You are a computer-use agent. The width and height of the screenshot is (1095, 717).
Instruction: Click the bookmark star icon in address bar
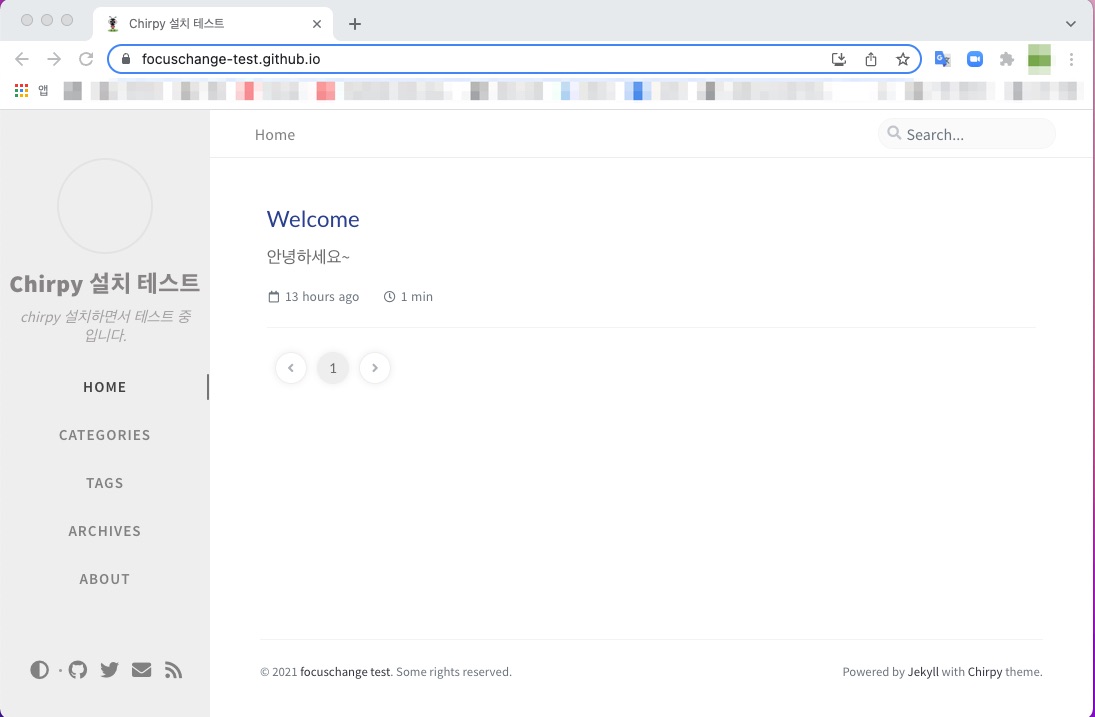903,59
